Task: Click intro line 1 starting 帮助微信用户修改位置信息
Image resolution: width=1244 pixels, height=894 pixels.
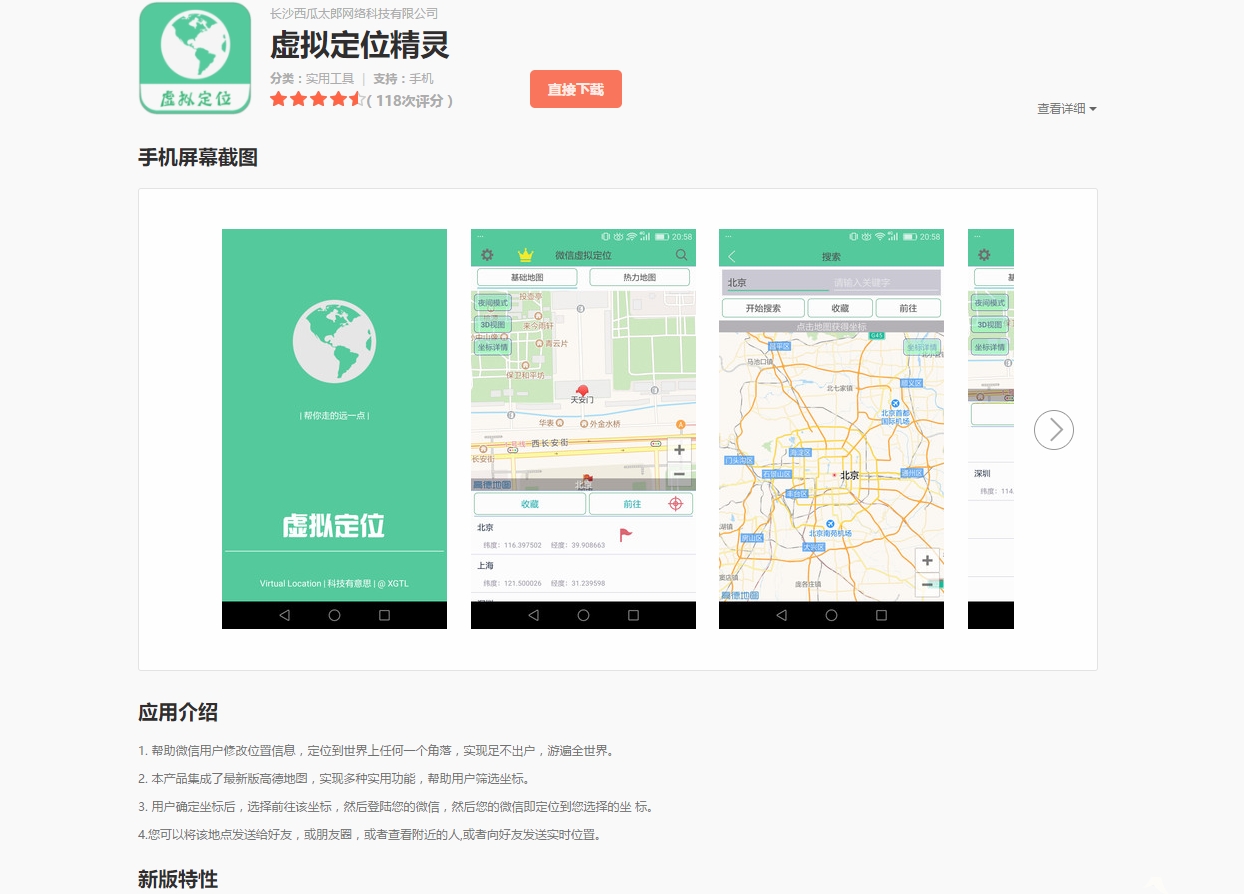Action: [376, 751]
